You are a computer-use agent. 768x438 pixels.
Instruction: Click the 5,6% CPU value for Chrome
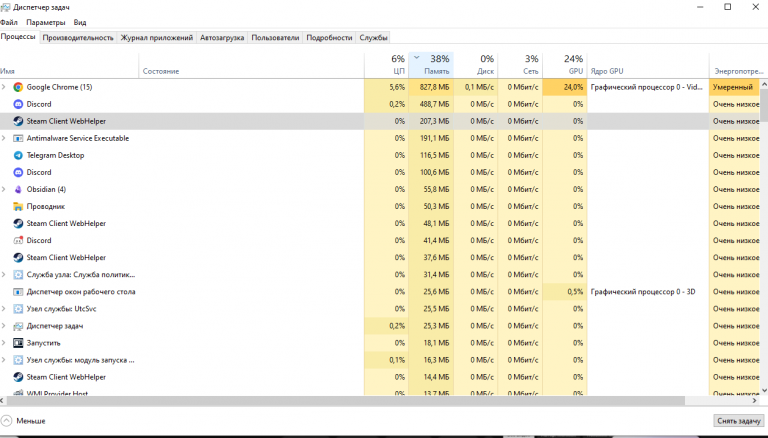tap(397, 87)
